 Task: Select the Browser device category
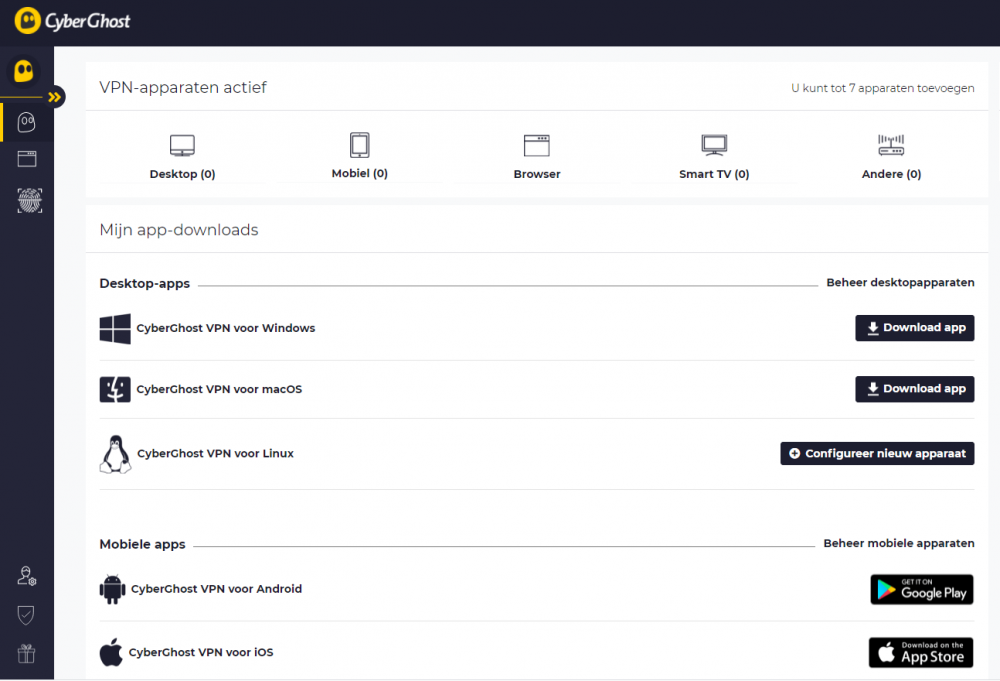pyautogui.click(x=537, y=157)
